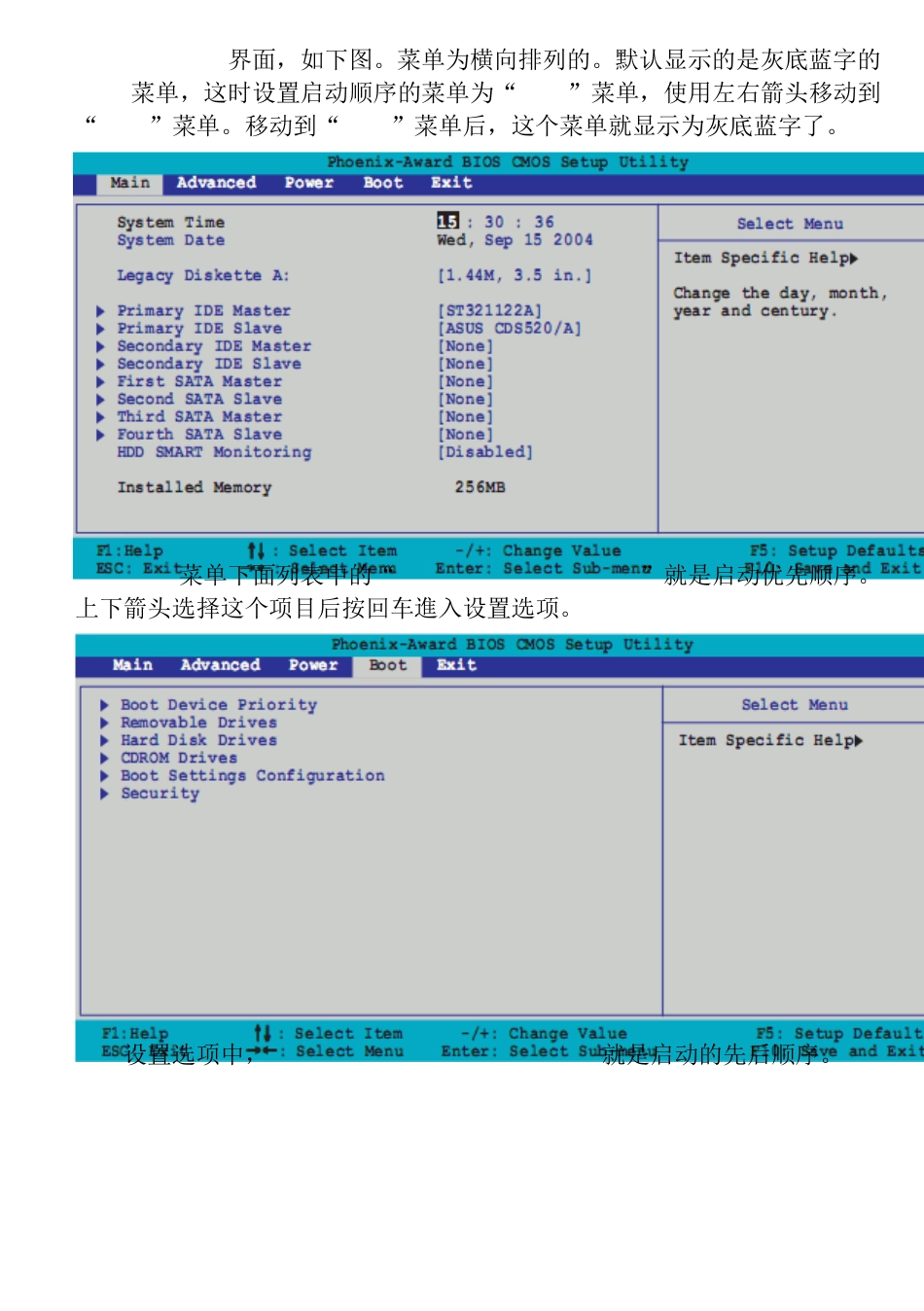The height and width of the screenshot is (1311, 924).
Task: Open Main tab in Boot Device Priority BIOS screen
Action: tap(132, 665)
